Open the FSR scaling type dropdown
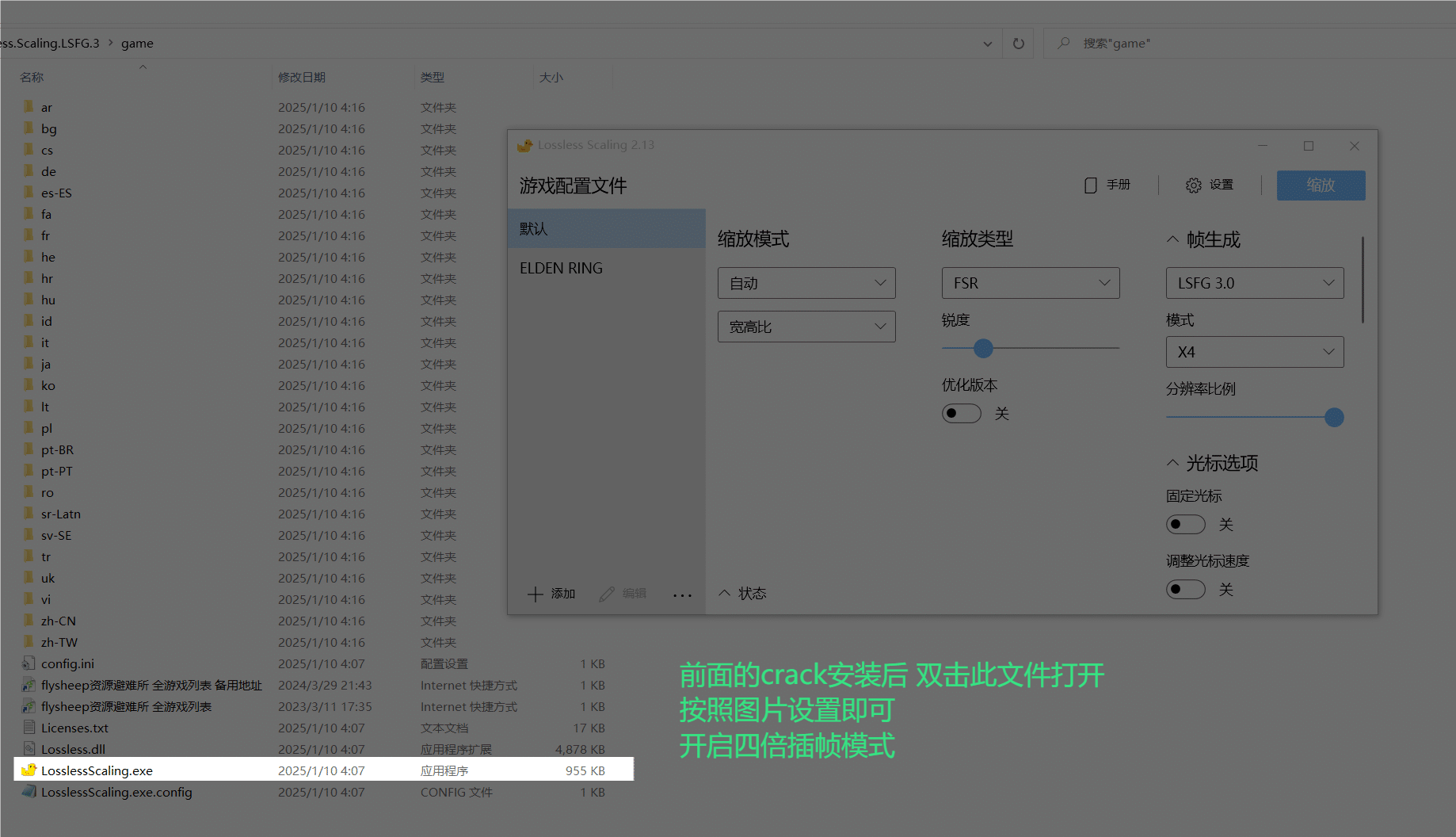This screenshot has width=1456, height=837. point(1030,283)
